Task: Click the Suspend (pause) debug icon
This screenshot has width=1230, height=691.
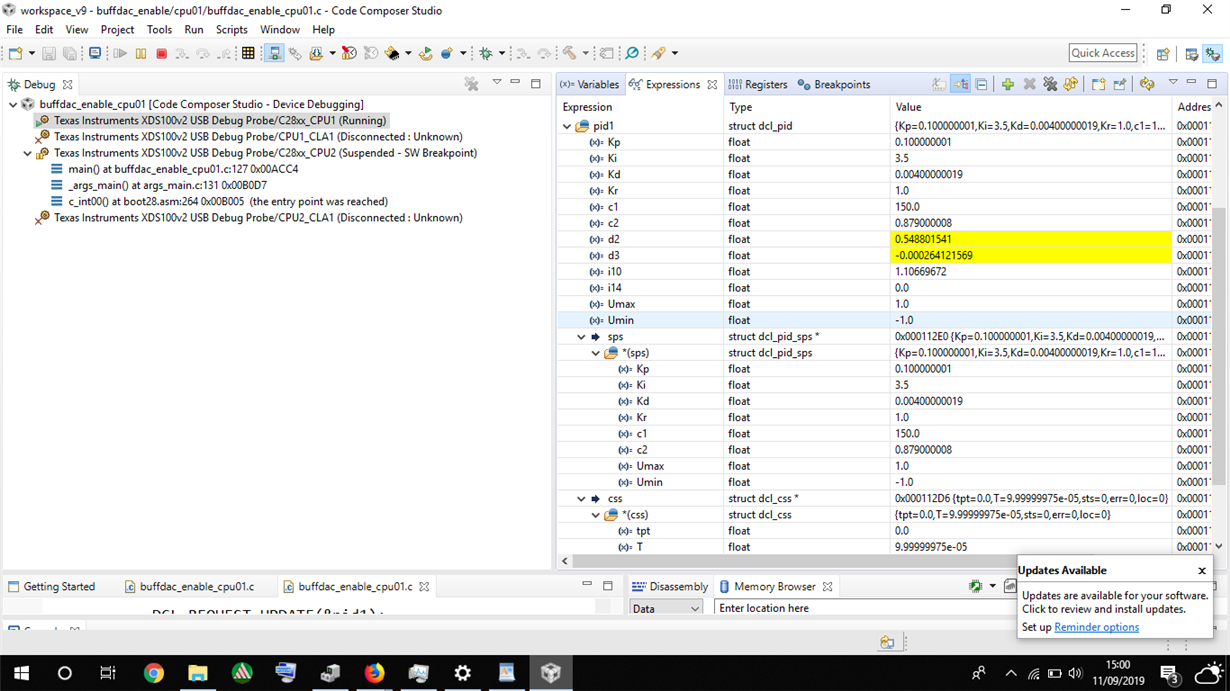Action: (140, 54)
